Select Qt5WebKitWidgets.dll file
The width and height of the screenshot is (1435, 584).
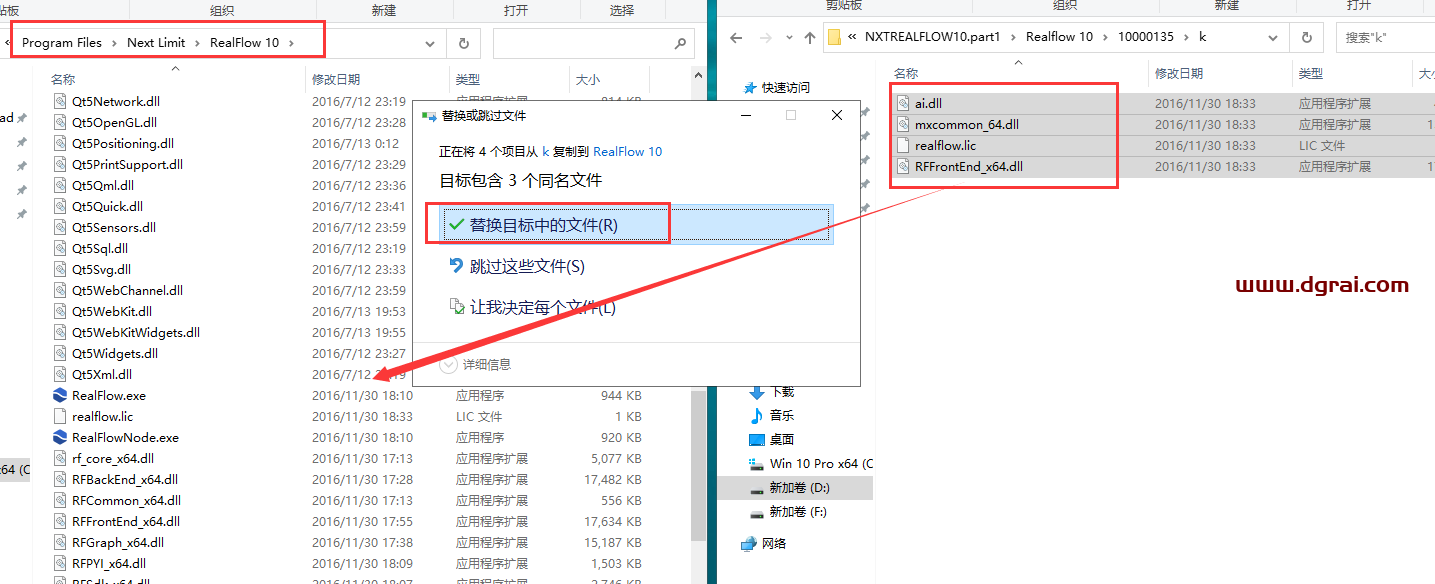[135, 332]
